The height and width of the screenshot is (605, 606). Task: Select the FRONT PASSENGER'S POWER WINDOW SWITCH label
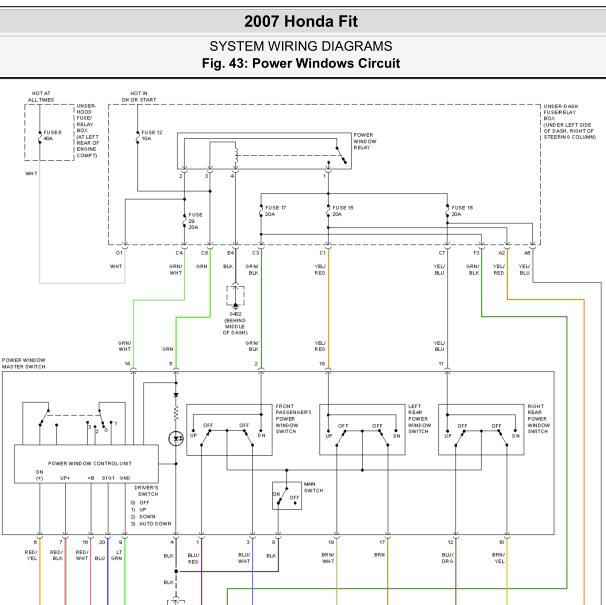[293, 419]
